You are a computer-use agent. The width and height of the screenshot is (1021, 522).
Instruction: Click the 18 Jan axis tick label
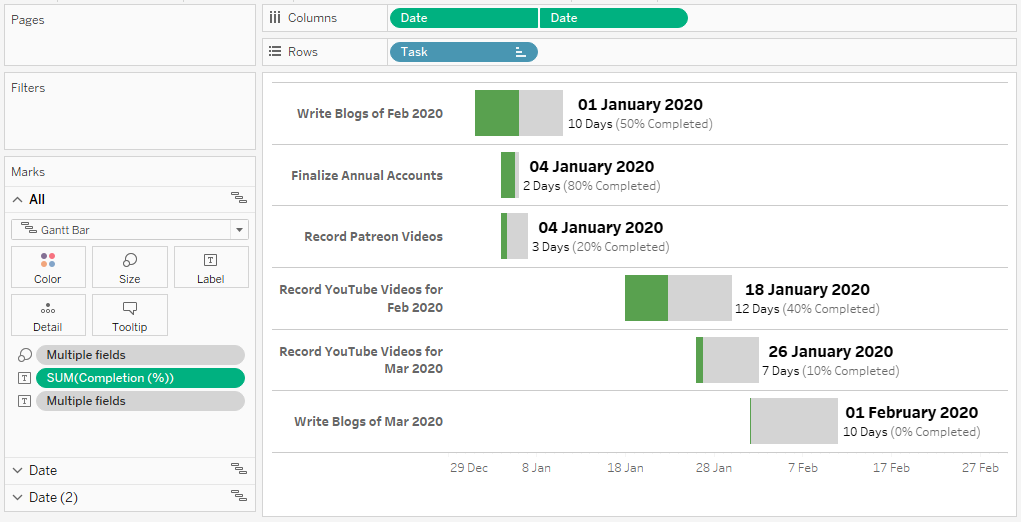625,468
